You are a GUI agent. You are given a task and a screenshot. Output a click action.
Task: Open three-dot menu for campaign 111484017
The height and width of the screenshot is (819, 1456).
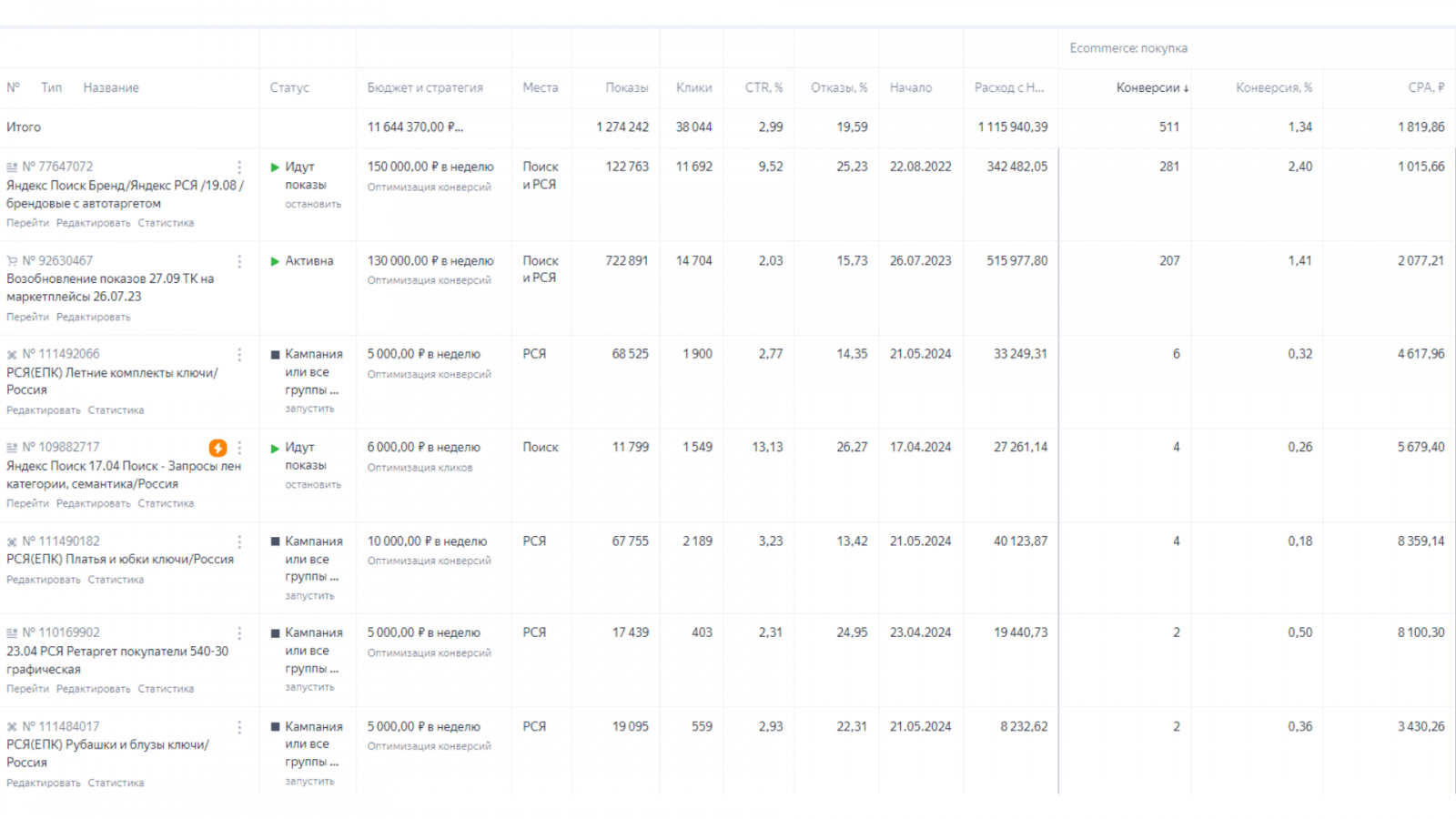pos(239,727)
